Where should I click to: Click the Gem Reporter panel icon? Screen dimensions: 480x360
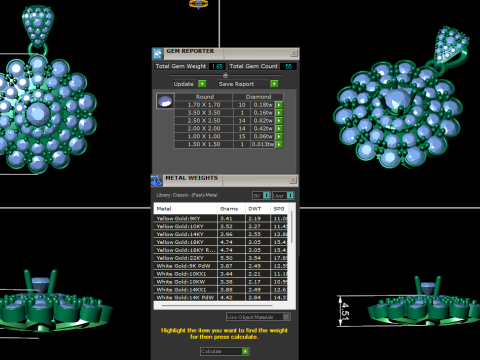coord(157,53)
